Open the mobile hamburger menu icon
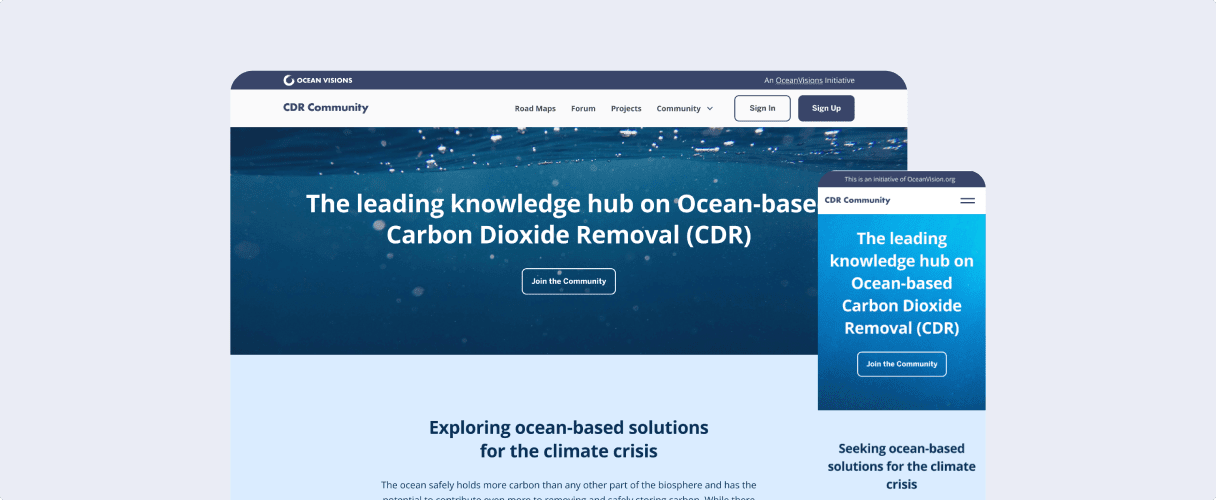1216x500 pixels. pos(967,201)
